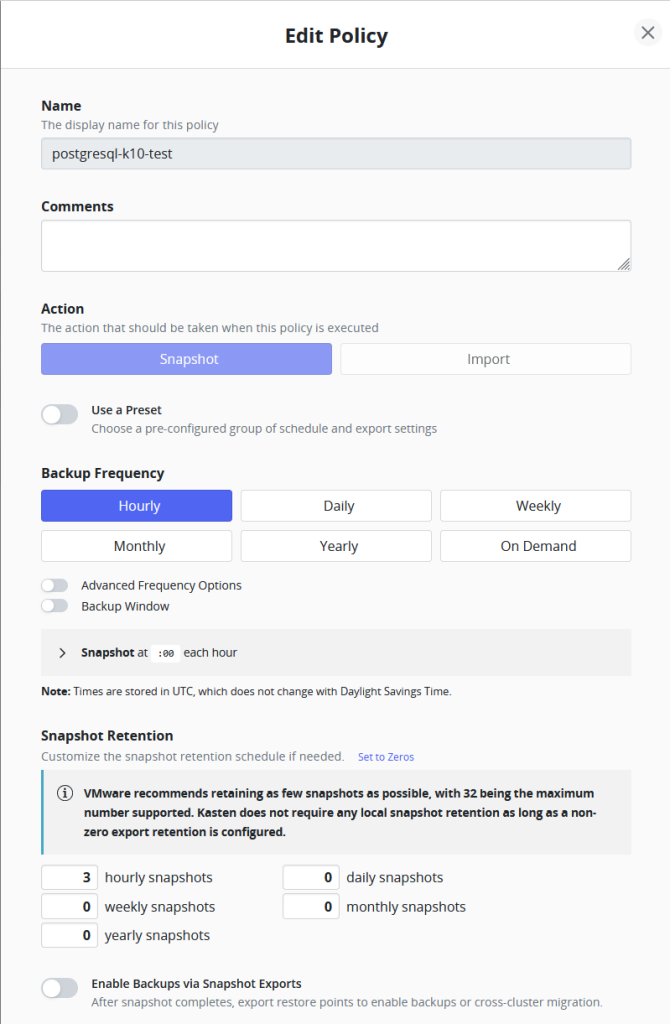Close the Edit Policy dialog
Viewport: 670px width, 1024px height.
pyautogui.click(x=647, y=33)
